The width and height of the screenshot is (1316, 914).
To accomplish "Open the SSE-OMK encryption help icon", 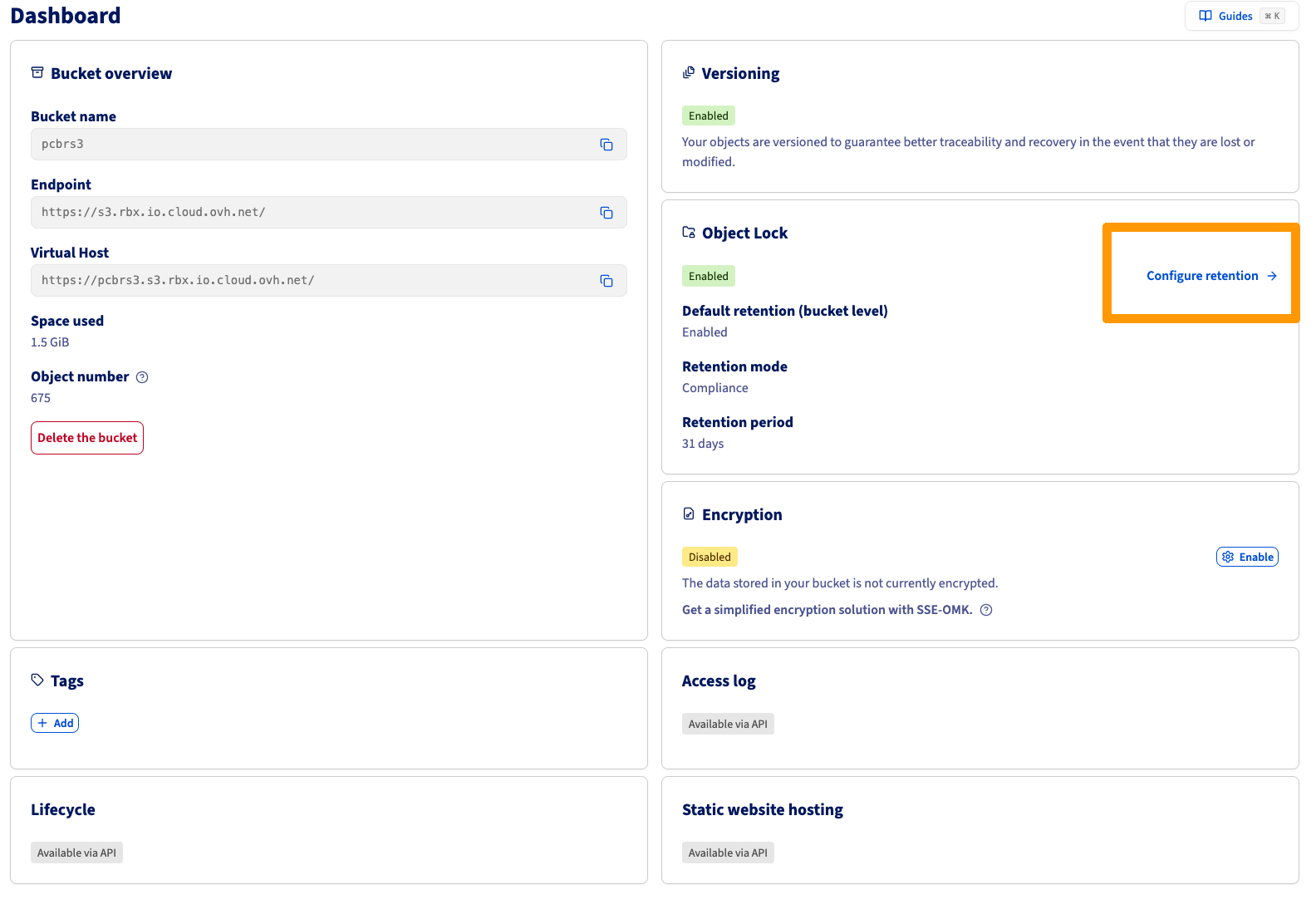I will pos(986,610).
